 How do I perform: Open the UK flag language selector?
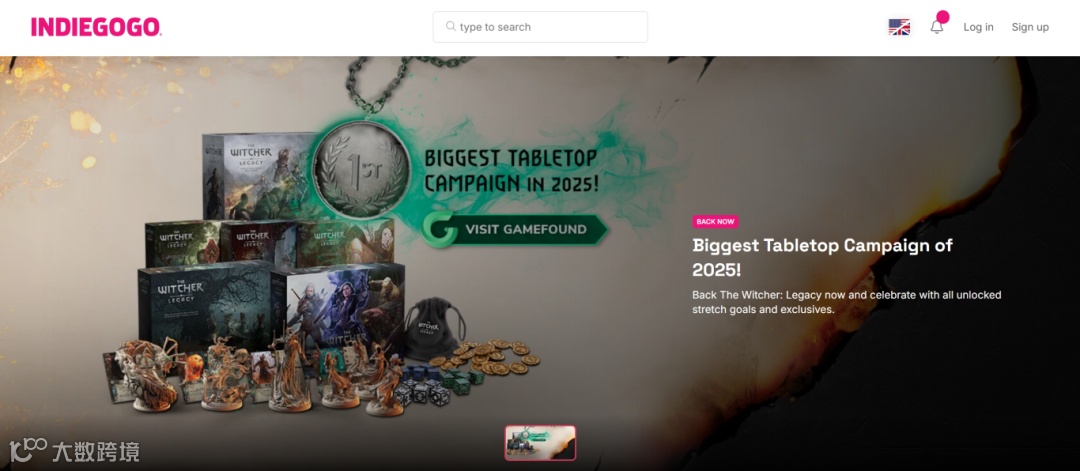pyautogui.click(x=899, y=27)
